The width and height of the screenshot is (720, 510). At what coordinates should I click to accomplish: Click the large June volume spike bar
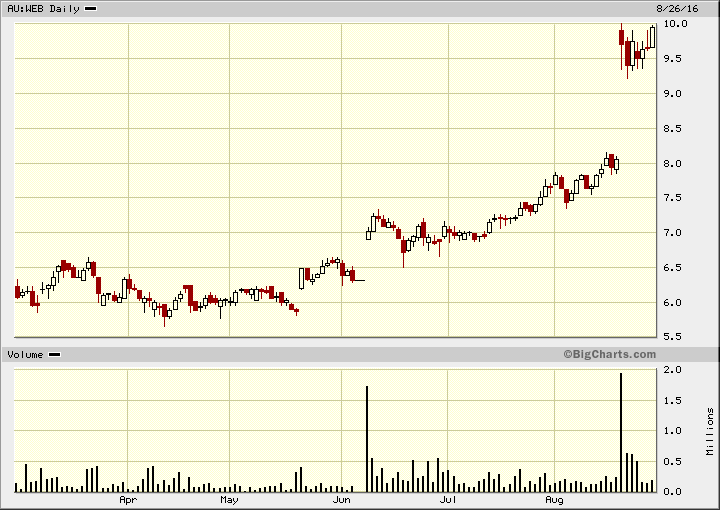click(367, 439)
